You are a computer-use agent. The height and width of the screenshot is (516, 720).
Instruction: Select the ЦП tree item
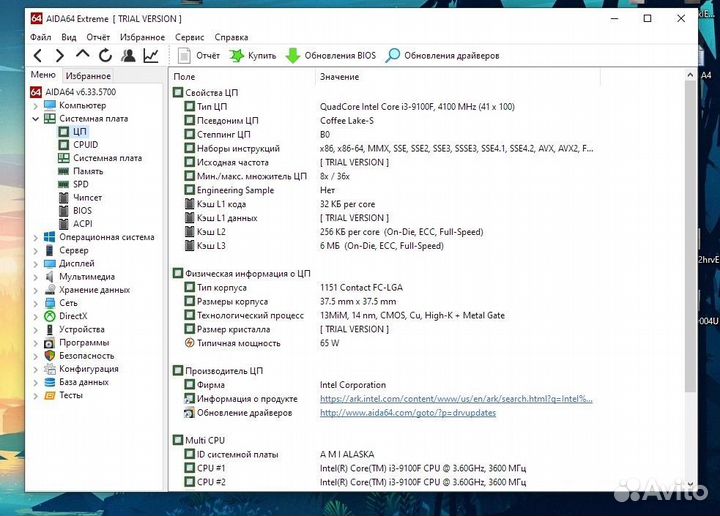click(x=79, y=132)
